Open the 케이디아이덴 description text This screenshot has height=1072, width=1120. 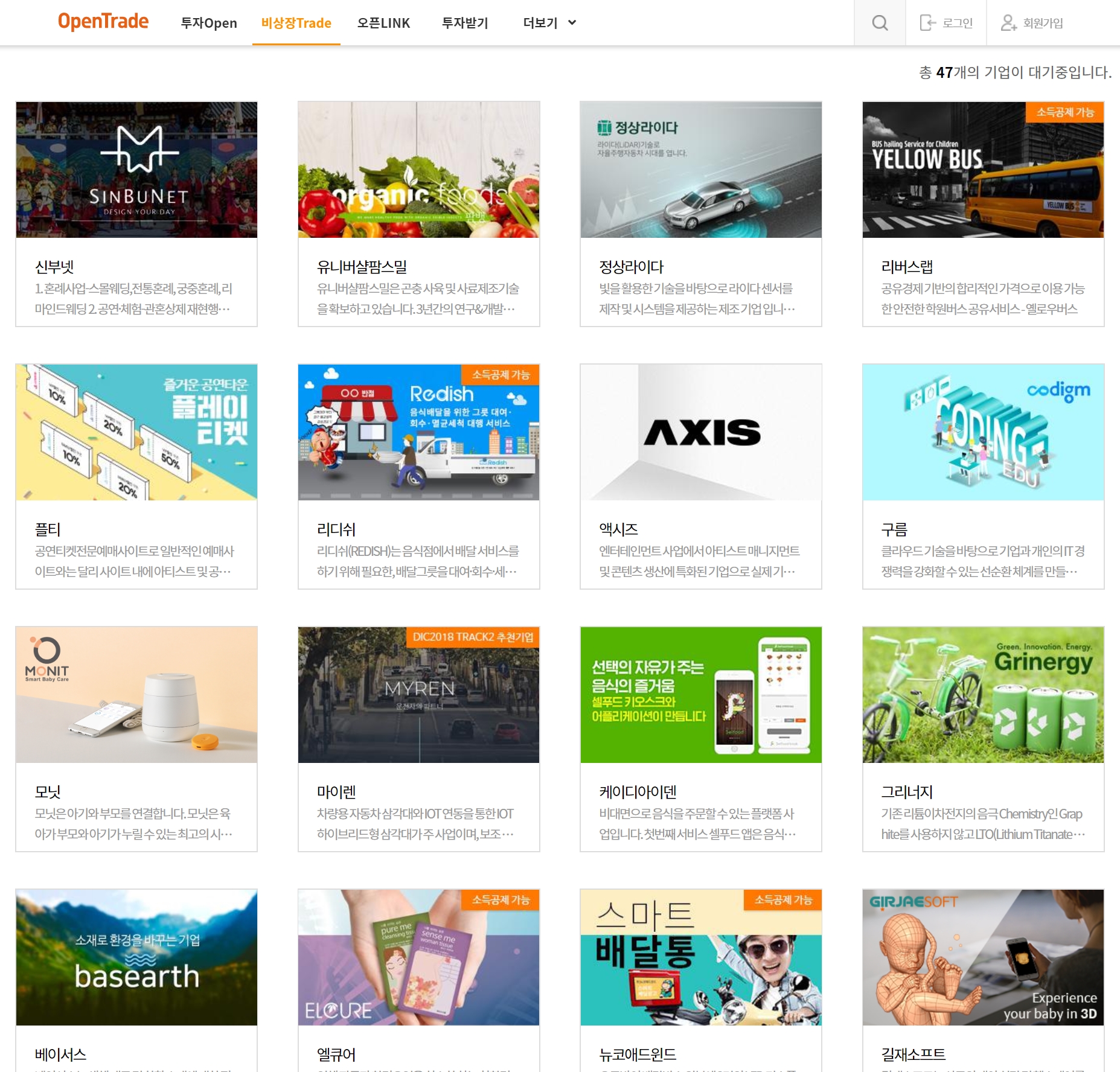697,823
